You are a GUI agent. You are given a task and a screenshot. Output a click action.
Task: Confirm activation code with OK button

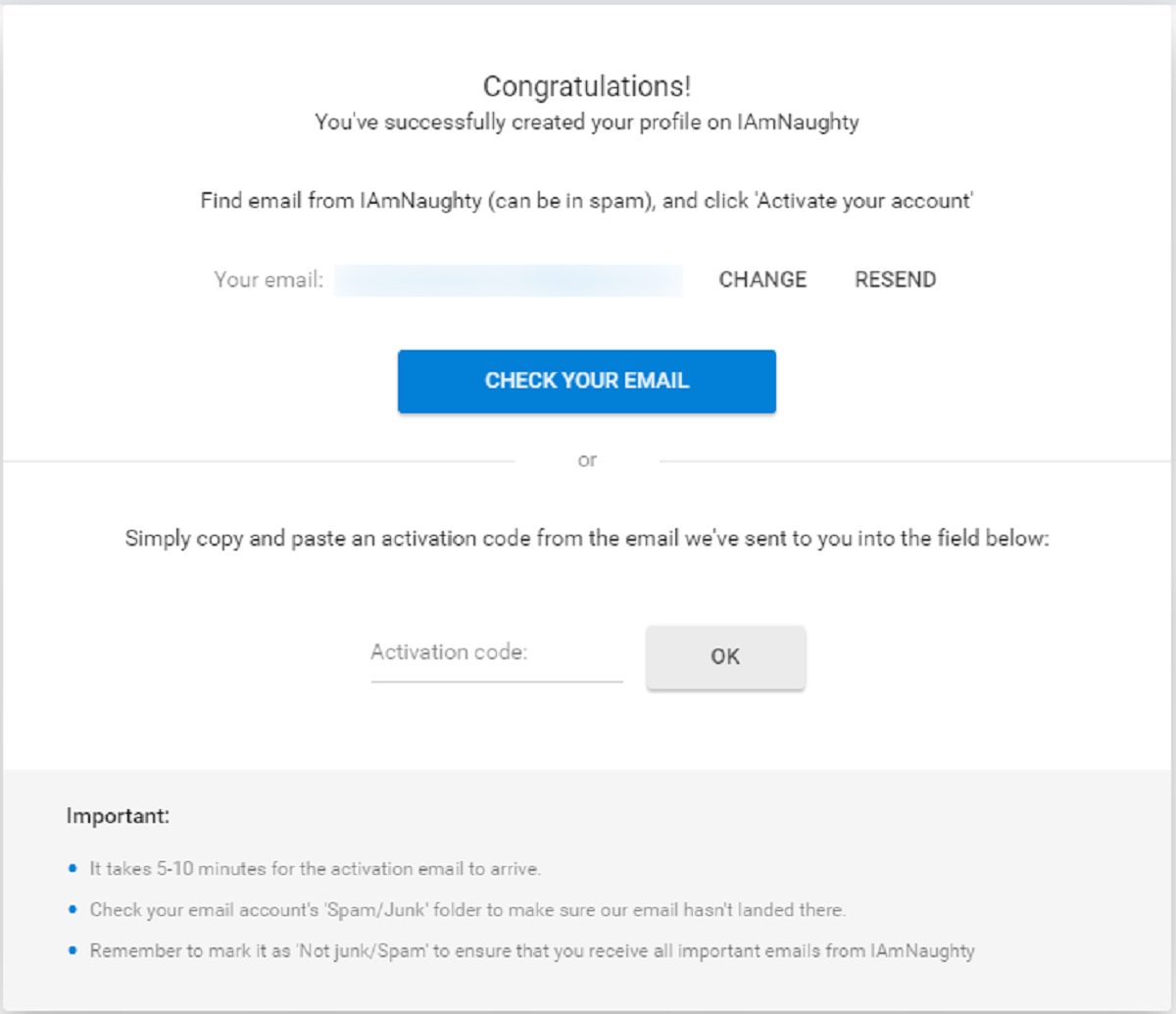pos(725,657)
